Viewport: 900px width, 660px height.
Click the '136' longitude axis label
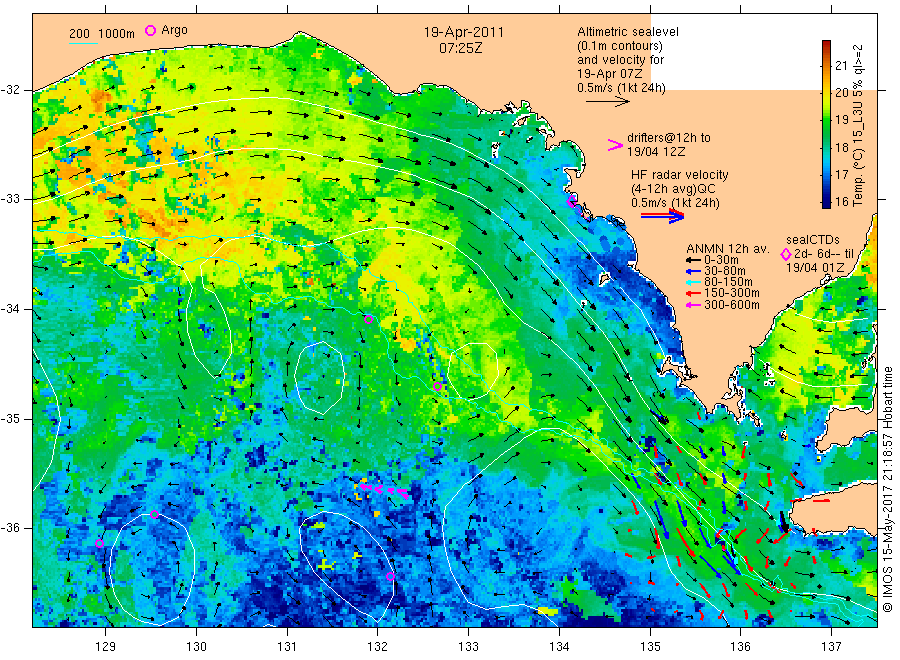pyautogui.click(x=740, y=647)
